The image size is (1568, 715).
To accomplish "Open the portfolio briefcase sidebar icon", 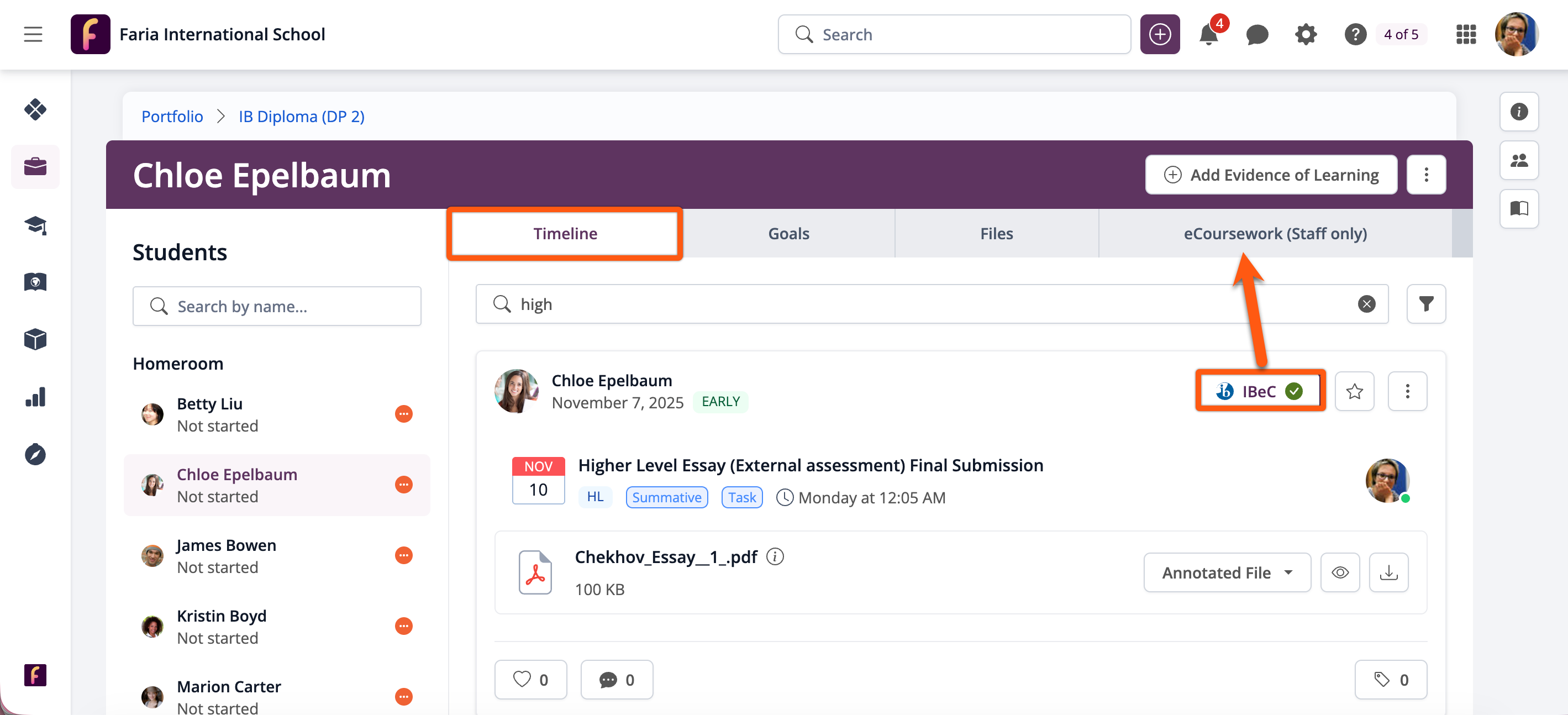I will coord(35,167).
